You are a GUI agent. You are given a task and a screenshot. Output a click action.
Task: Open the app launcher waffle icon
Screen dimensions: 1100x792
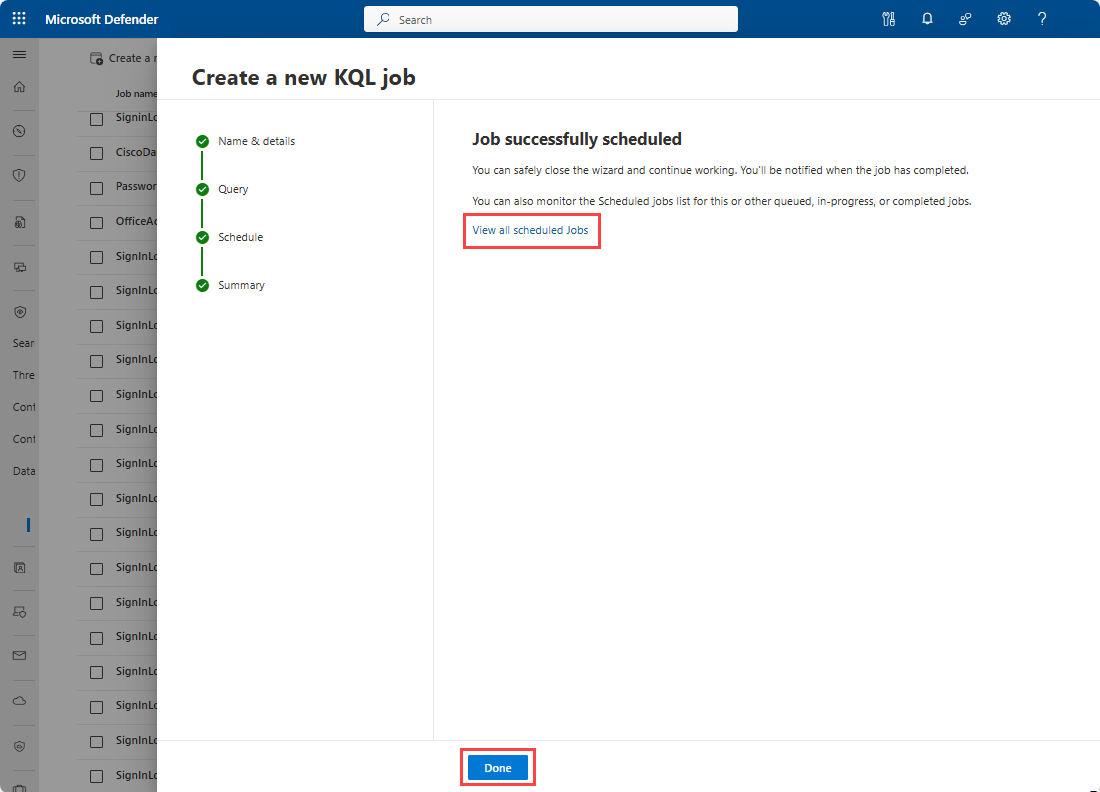19,19
